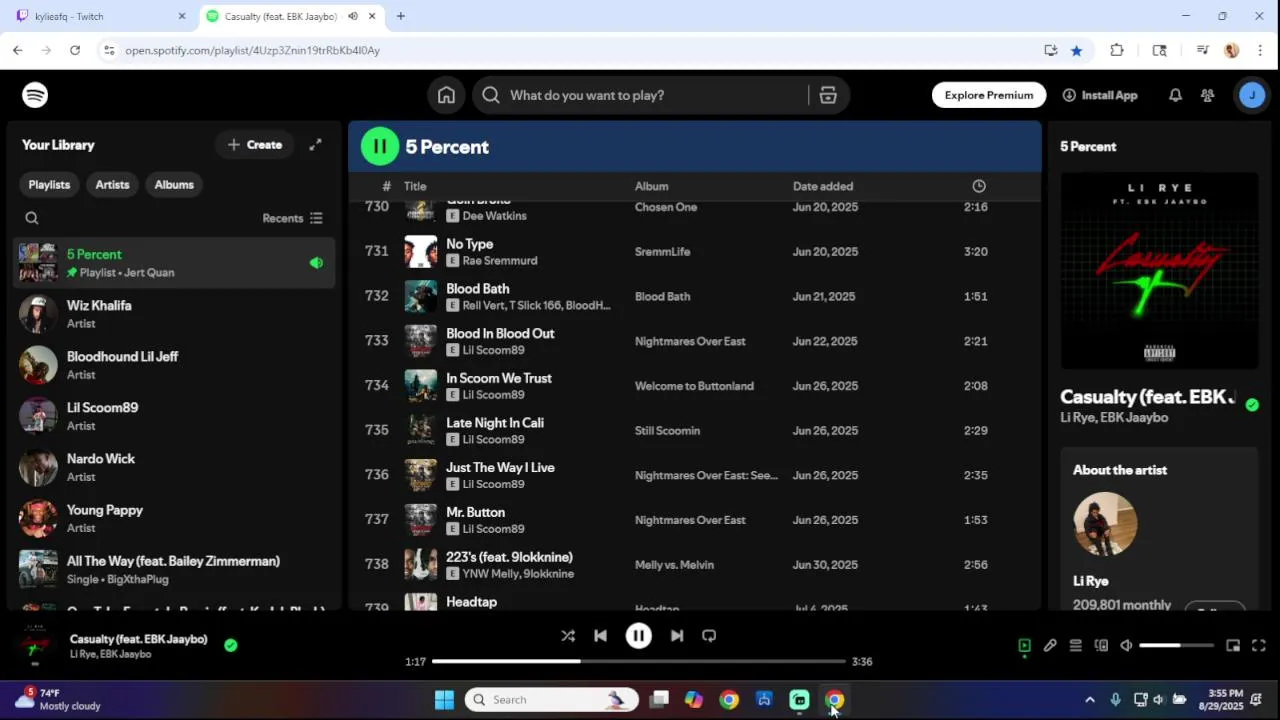Screen dimensions: 1280x720
Task: Select the Playlists filter
Action: pyautogui.click(x=49, y=185)
